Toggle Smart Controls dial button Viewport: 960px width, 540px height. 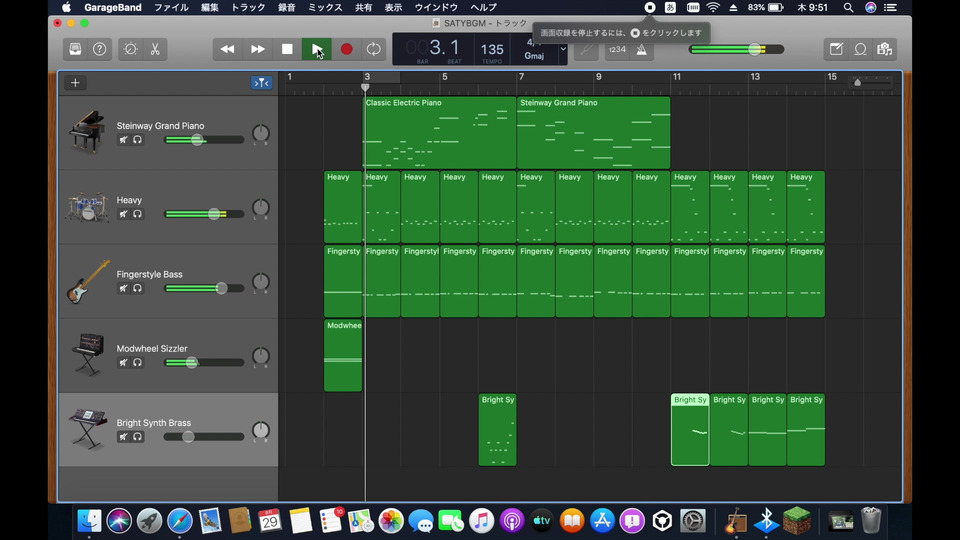(x=130, y=49)
